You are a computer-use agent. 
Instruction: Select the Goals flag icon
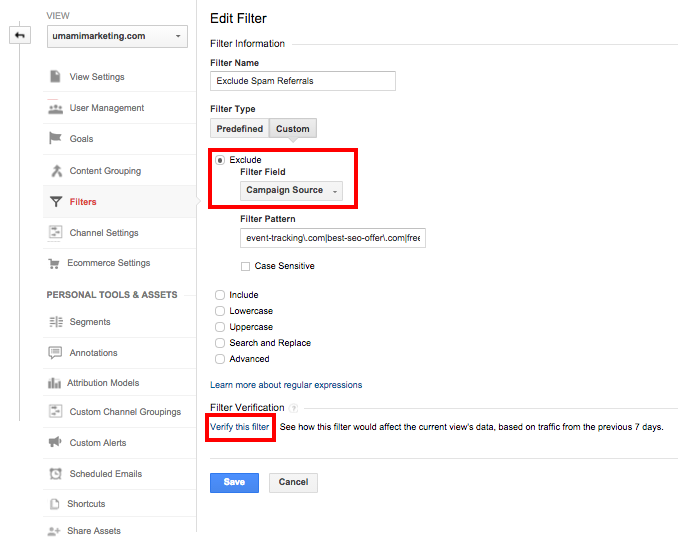pos(55,138)
